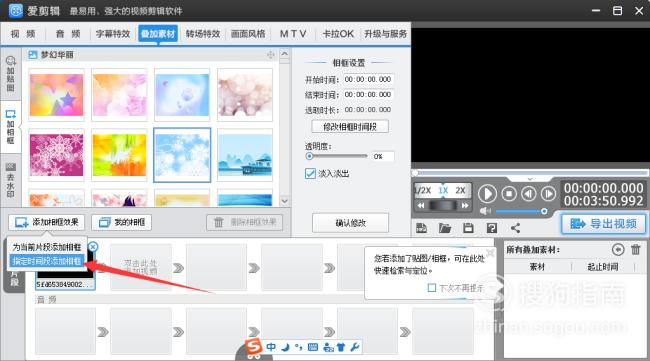Stop the video playback
The image size is (650, 361).
click(509, 194)
